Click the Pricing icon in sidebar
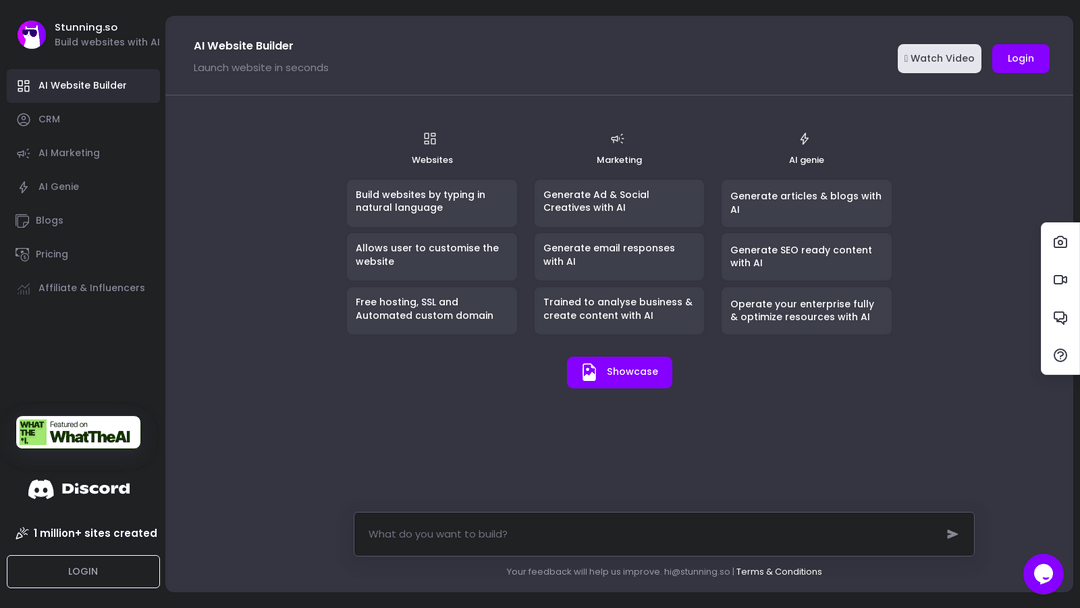The width and height of the screenshot is (1080, 608). coord(22,254)
